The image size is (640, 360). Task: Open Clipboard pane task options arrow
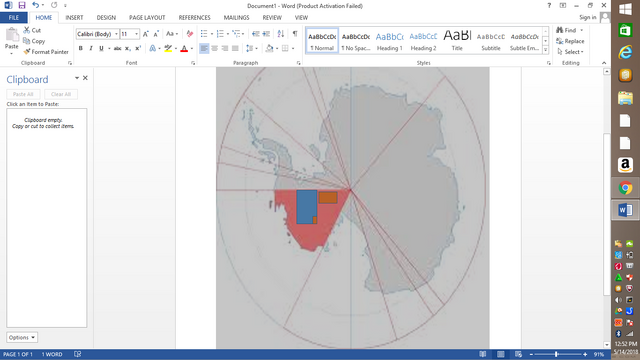[77, 78]
